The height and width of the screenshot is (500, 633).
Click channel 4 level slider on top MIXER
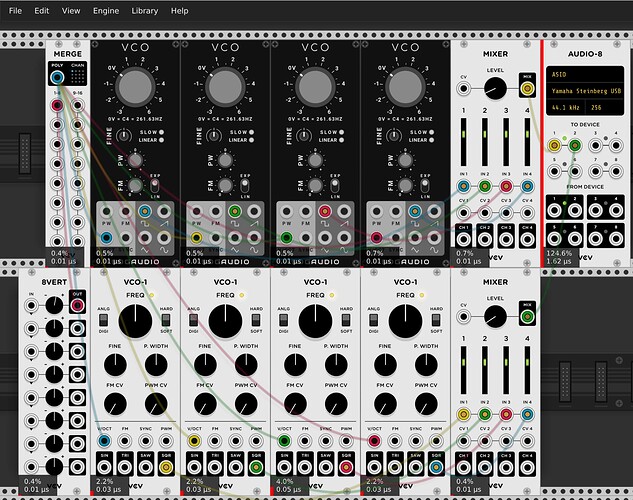tap(527, 142)
